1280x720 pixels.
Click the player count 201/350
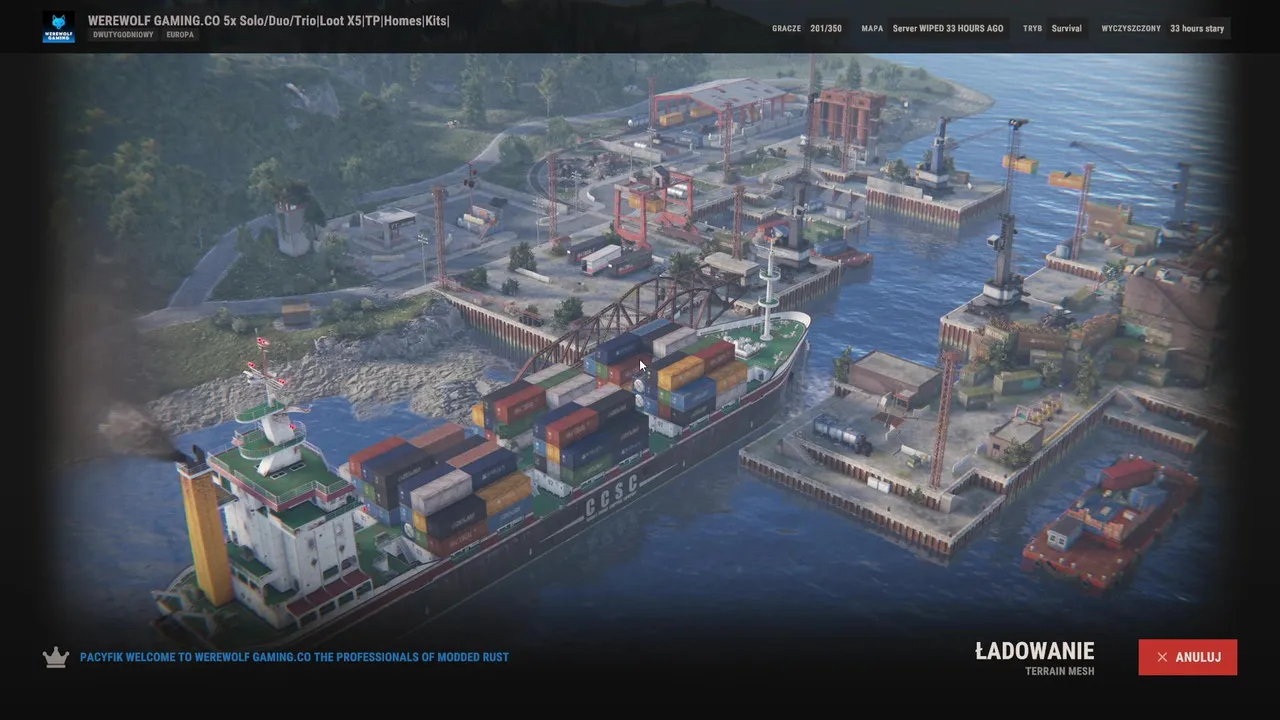[826, 28]
